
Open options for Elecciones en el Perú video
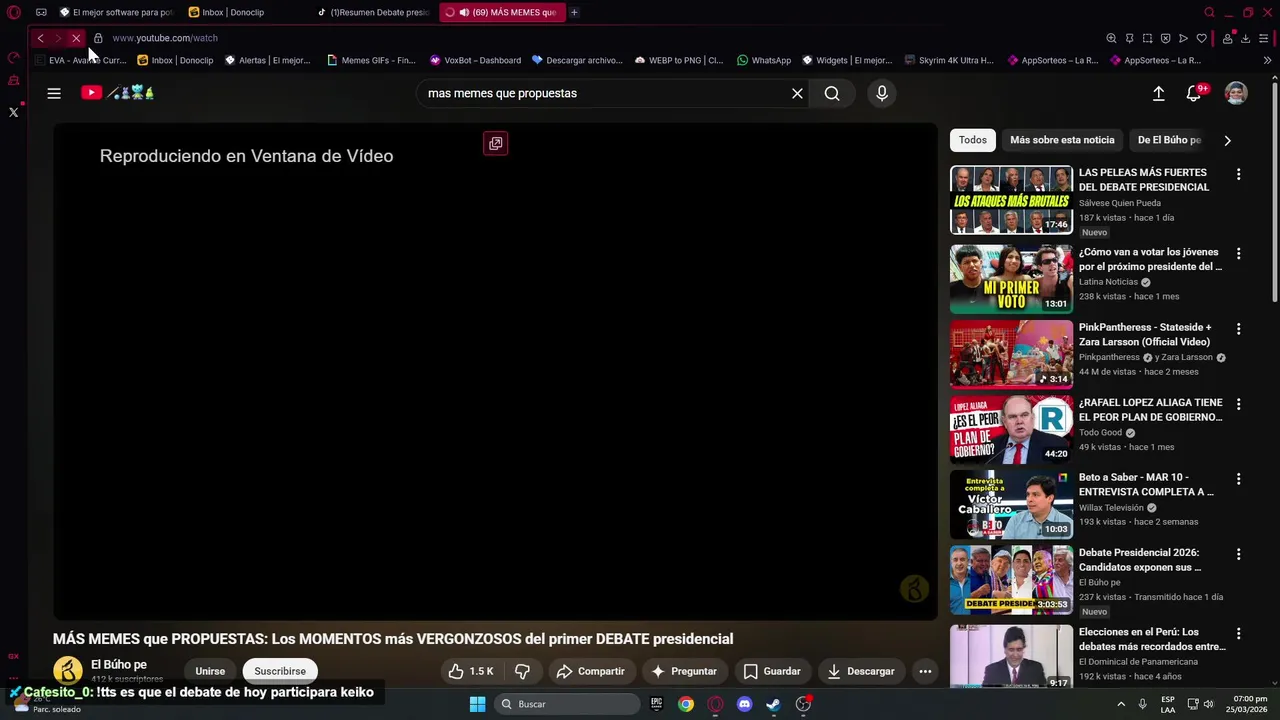click(x=1238, y=634)
